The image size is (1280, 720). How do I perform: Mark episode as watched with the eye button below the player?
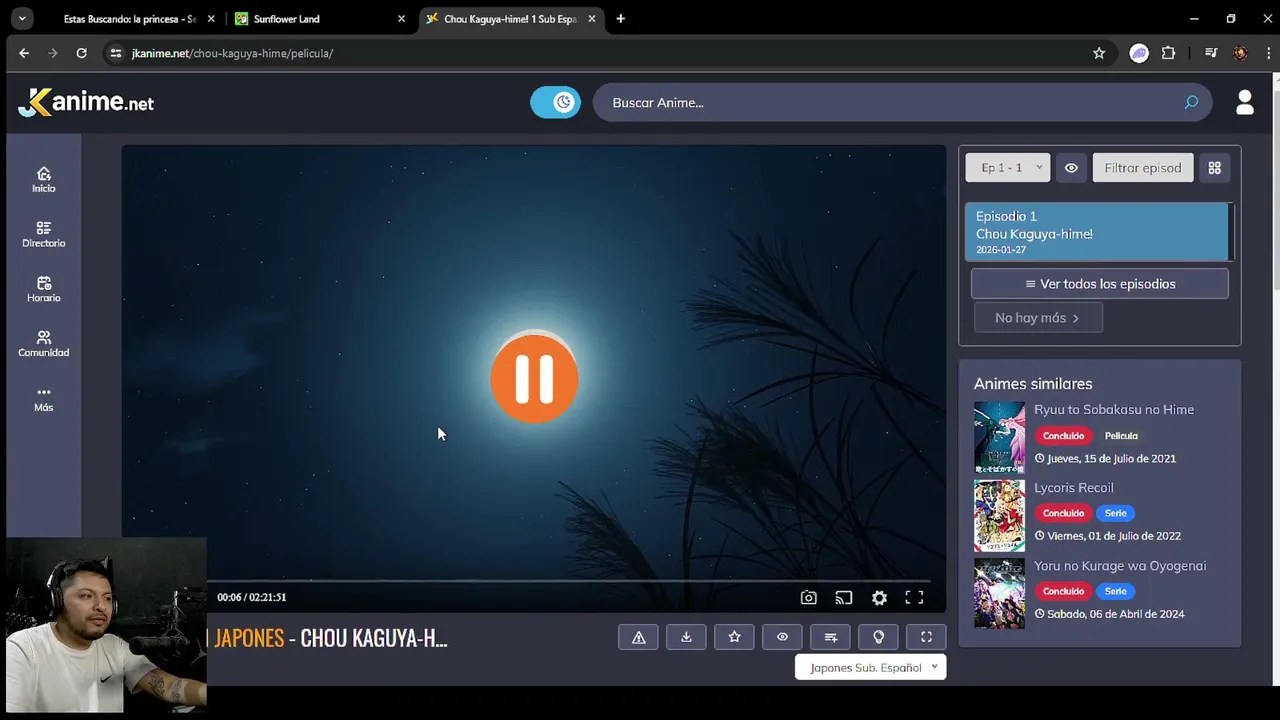[x=782, y=637]
